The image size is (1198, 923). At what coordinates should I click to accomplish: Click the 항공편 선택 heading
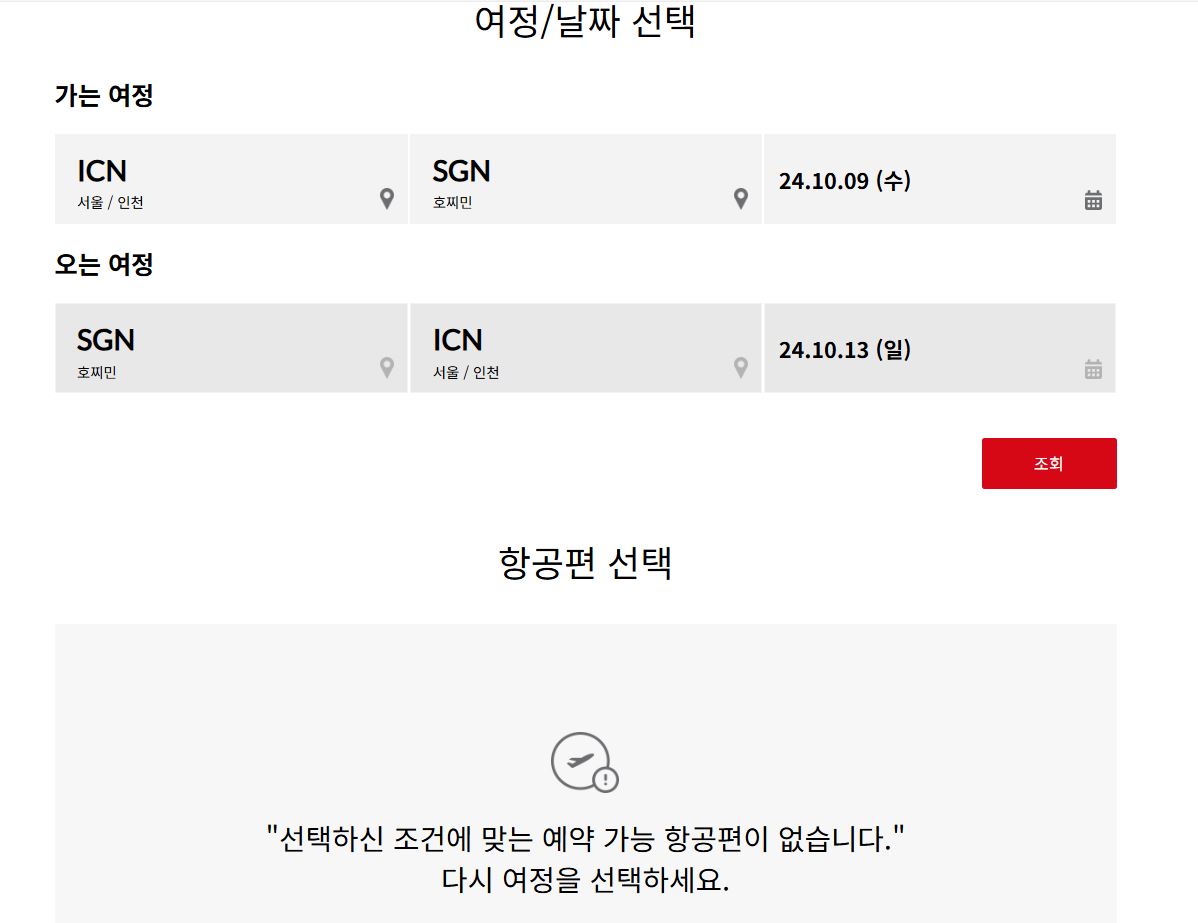point(585,563)
